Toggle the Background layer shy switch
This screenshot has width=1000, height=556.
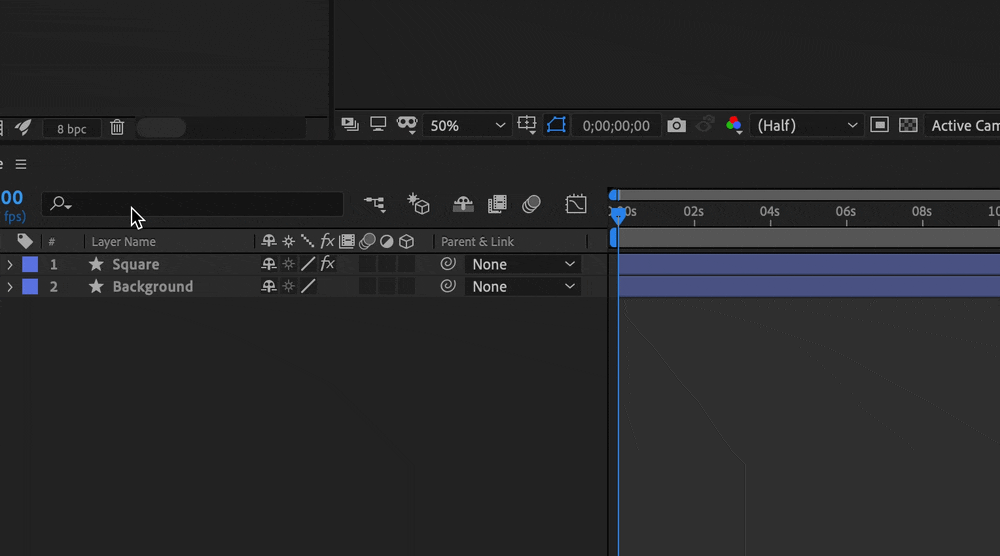point(268,287)
